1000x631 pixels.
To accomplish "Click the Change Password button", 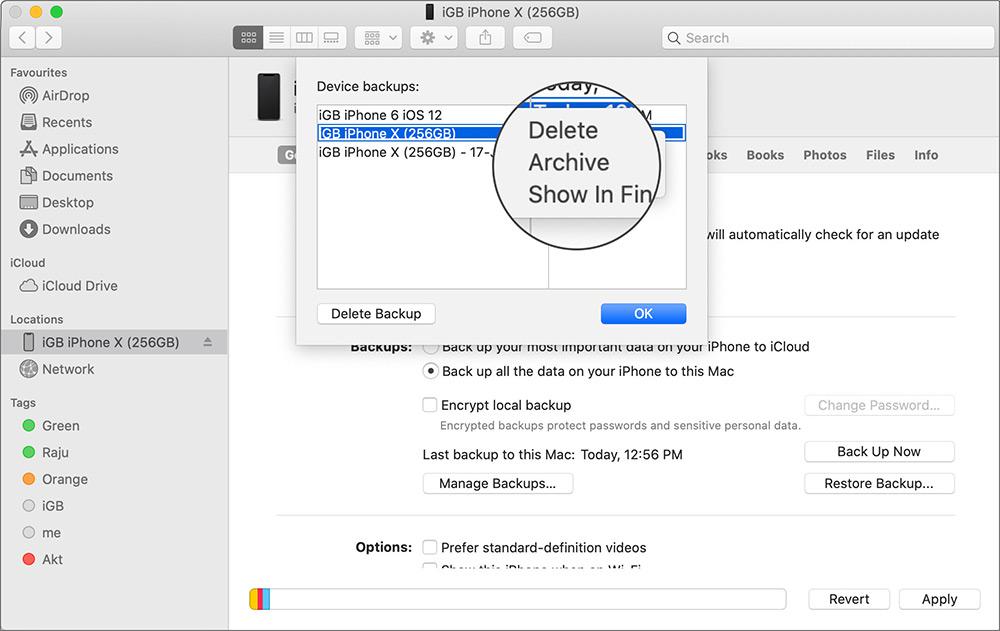I will [x=879, y=405].
